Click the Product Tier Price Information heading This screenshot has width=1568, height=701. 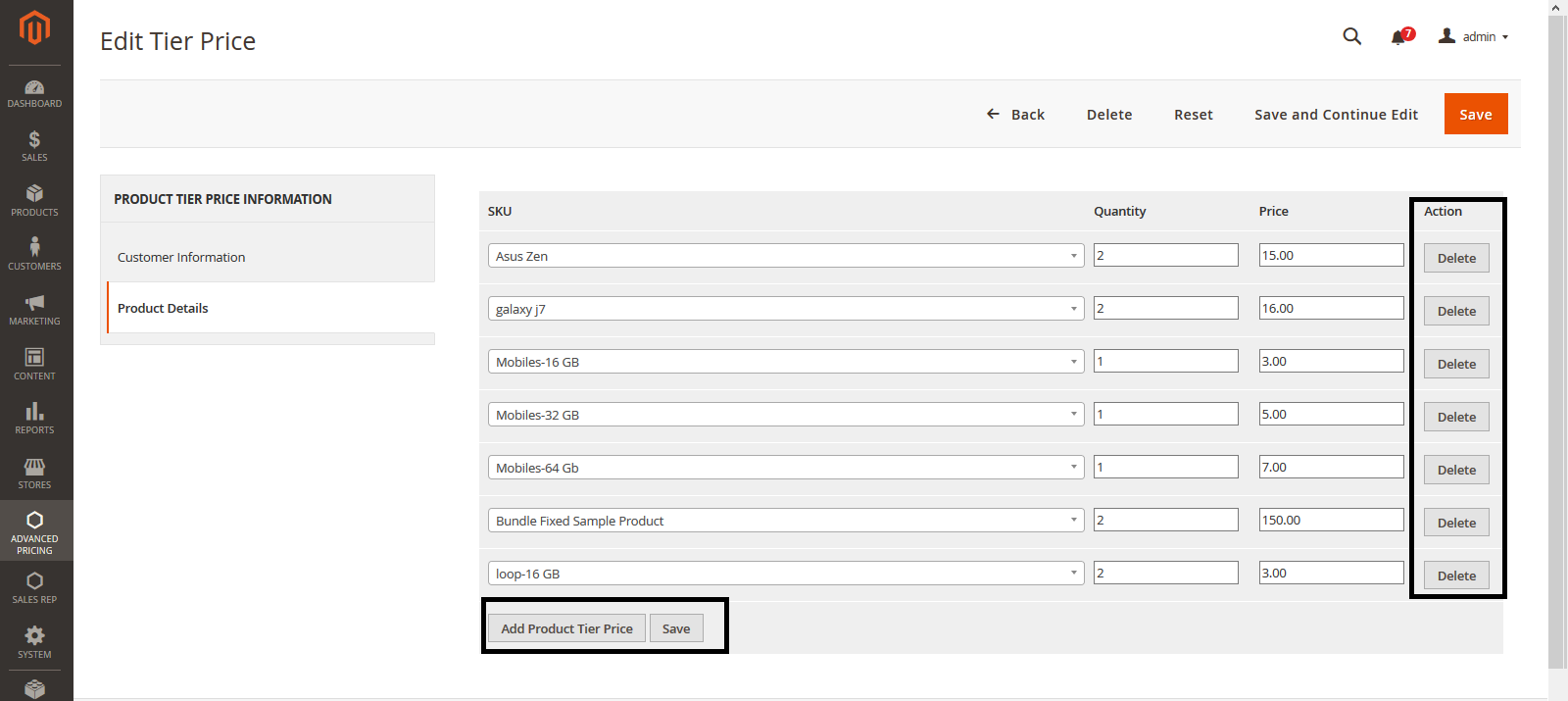(x=222, y=199)
